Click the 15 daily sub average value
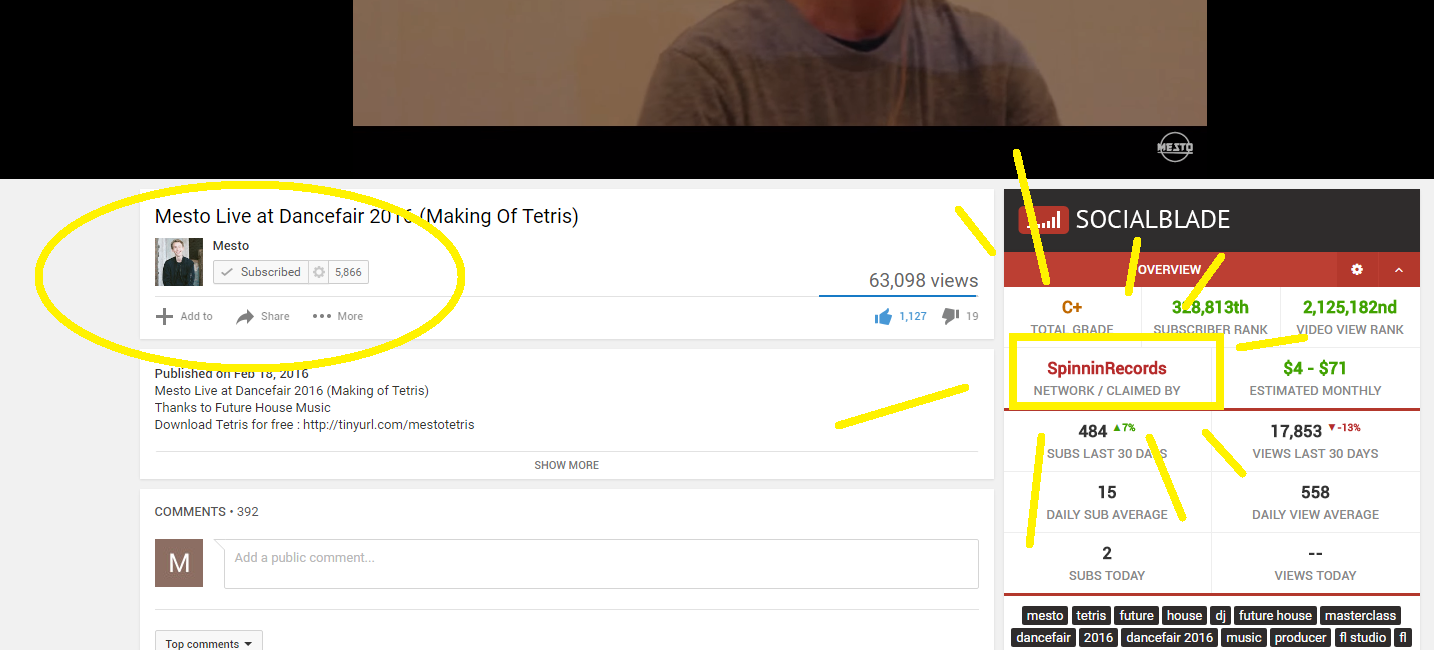Viewport: 1434px width, 650px height. coord(1107,492)
